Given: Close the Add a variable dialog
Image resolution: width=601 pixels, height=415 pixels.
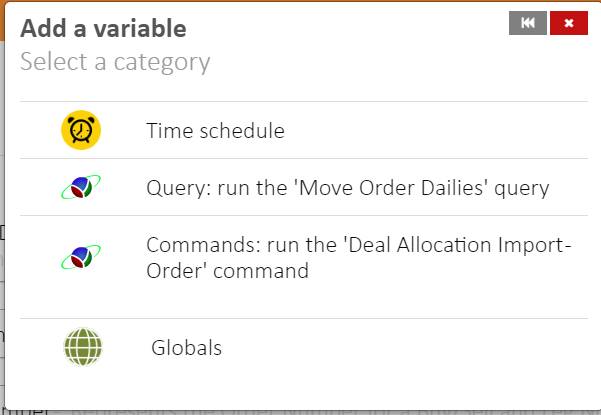Looking at the screenshot, I should (x=568, y=24).
